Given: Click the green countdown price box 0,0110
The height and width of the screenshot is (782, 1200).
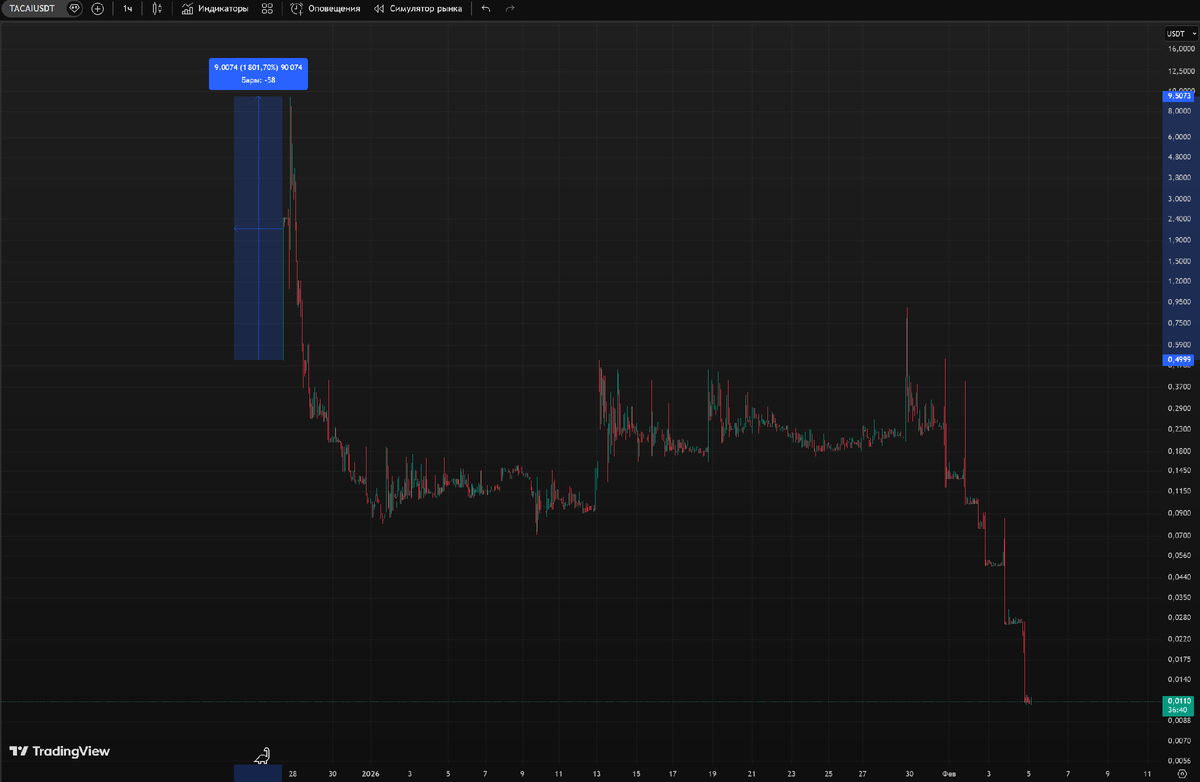Looking at the screenshot, I should [1179, 705].
